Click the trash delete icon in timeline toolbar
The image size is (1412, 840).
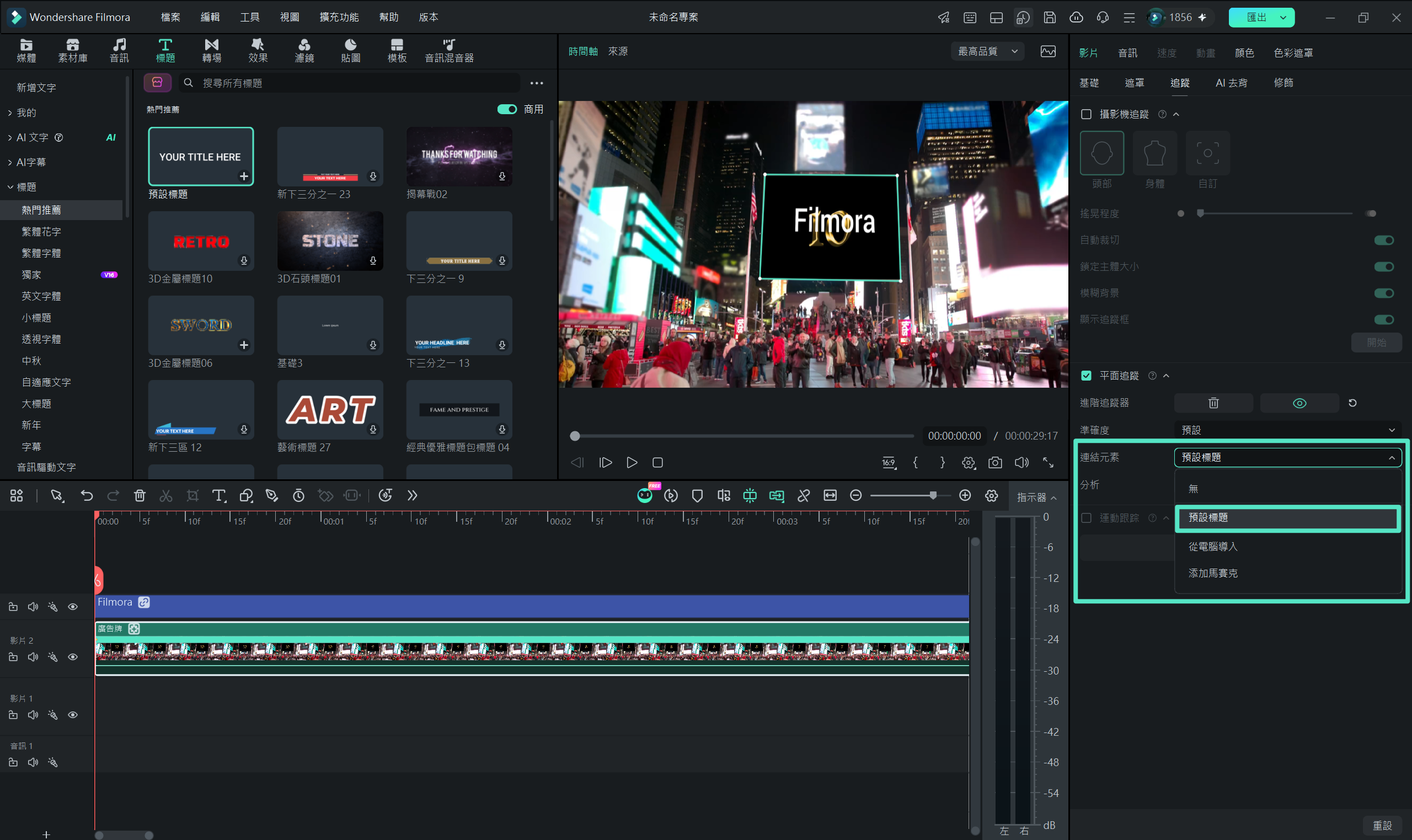[140, 495]
